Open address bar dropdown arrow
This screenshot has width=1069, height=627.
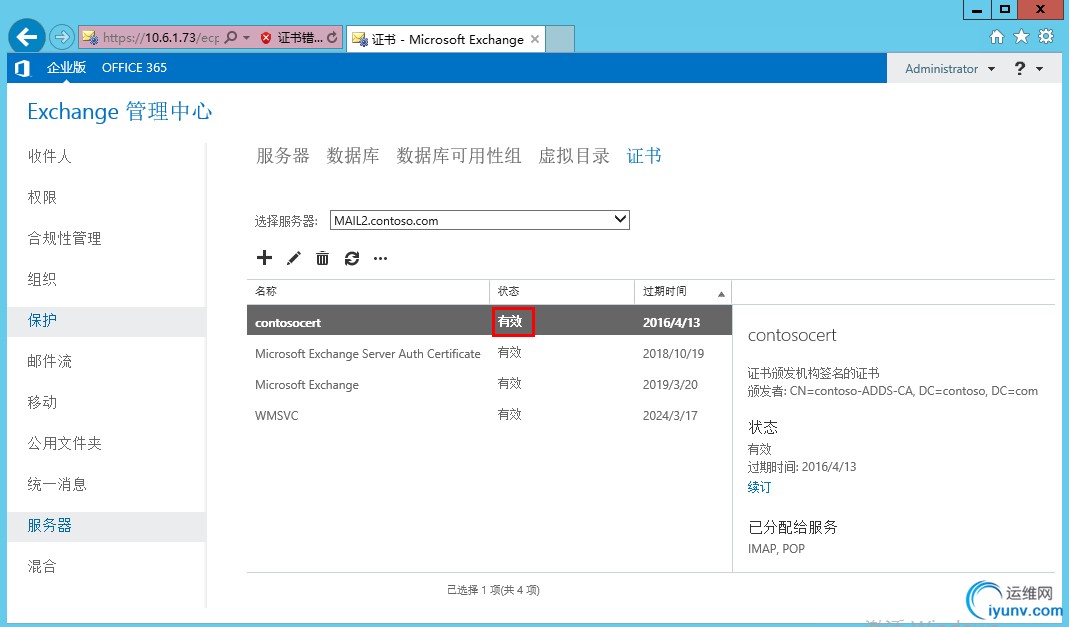coord(247,37)
